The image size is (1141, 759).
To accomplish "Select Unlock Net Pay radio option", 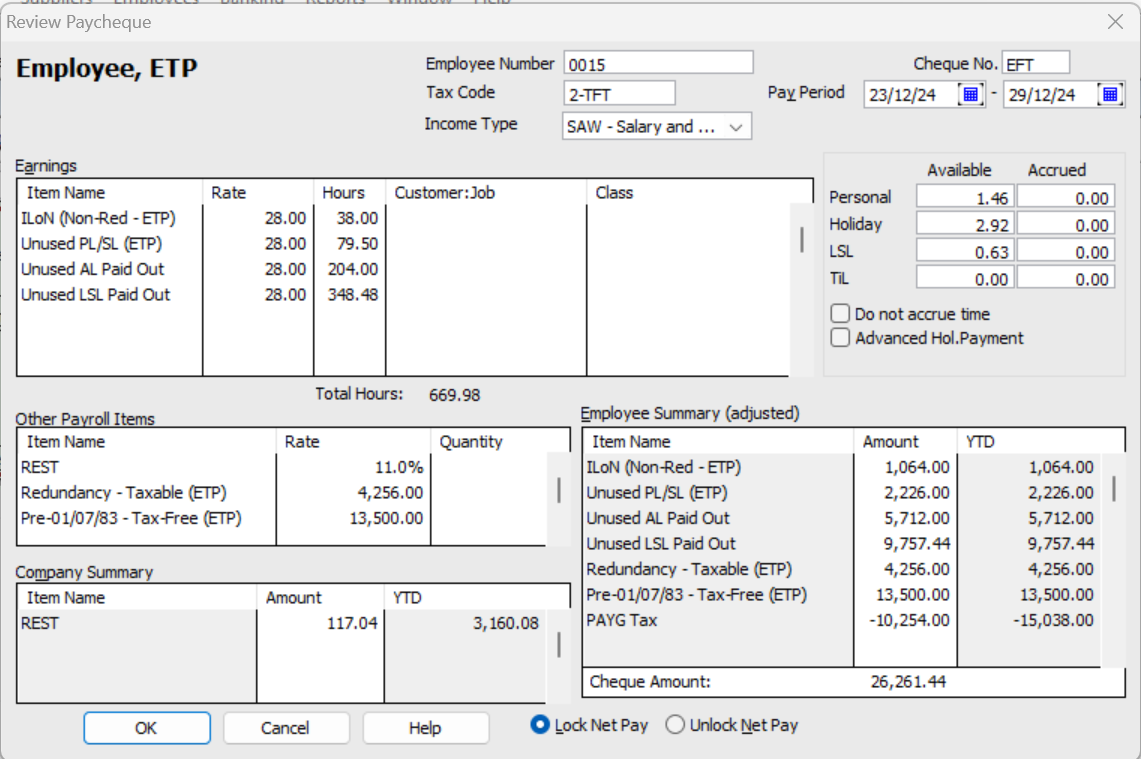I will click(x=675, y=725).
